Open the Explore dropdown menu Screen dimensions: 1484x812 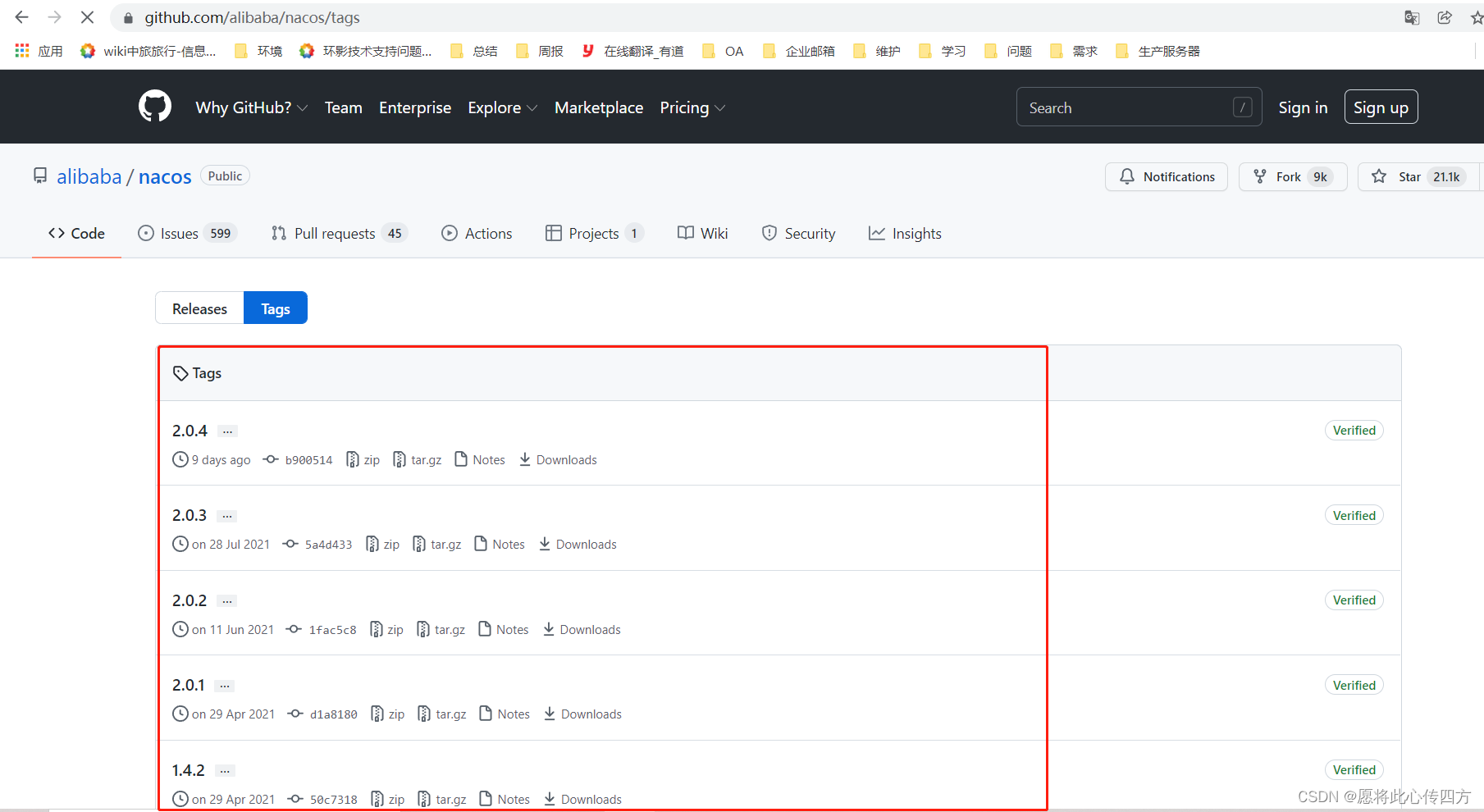click(503, 107)
